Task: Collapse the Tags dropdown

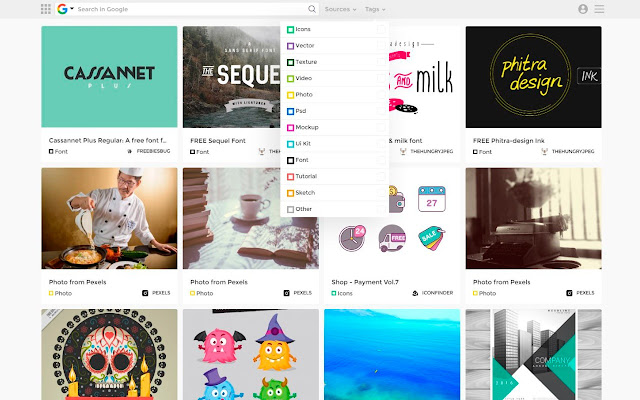Action: [375, 9]
